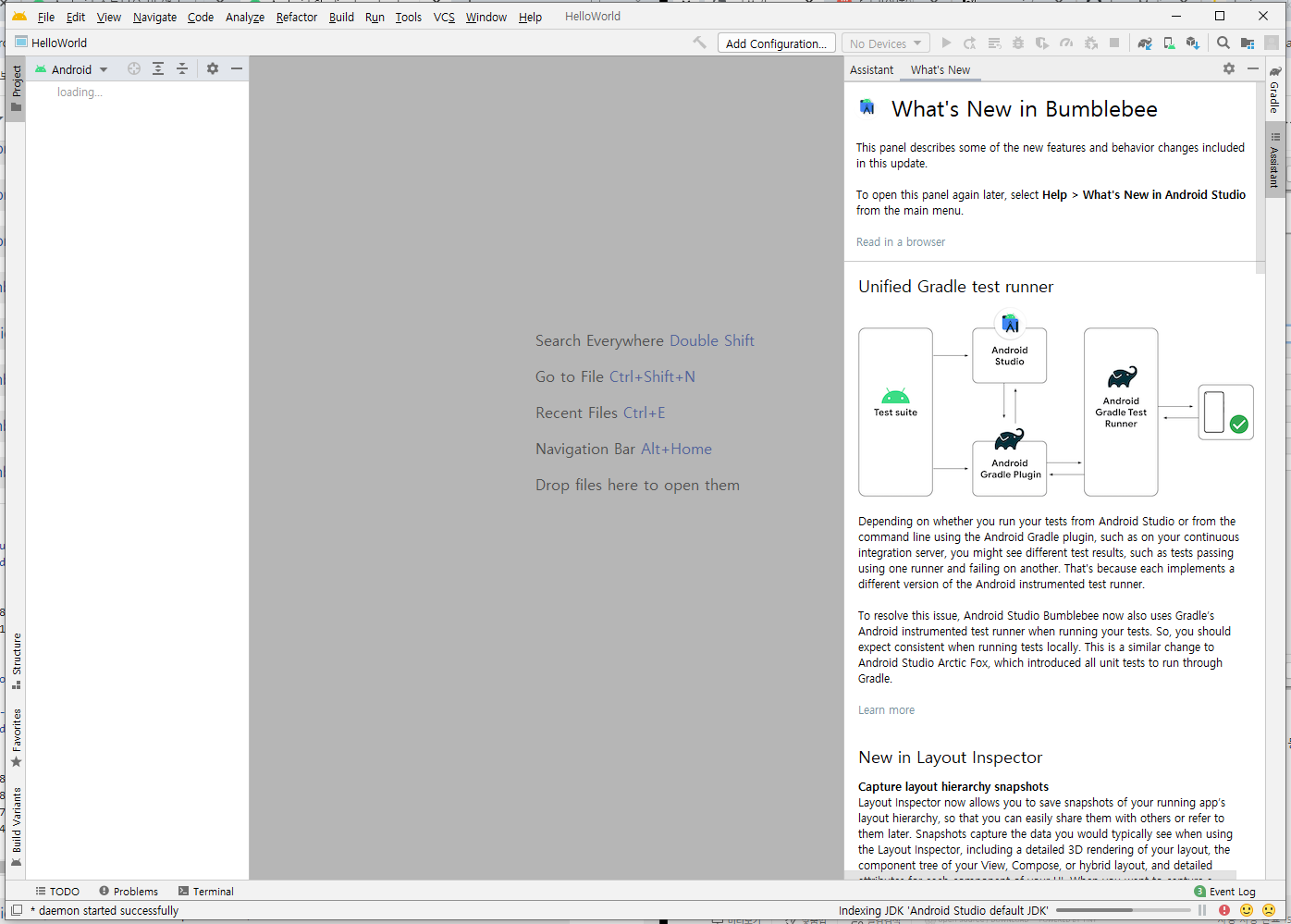This screenshot has height=924, width=1291.
Task: Click Attach Debugger to Android Process icon
Action: (x=1090, y=43)
